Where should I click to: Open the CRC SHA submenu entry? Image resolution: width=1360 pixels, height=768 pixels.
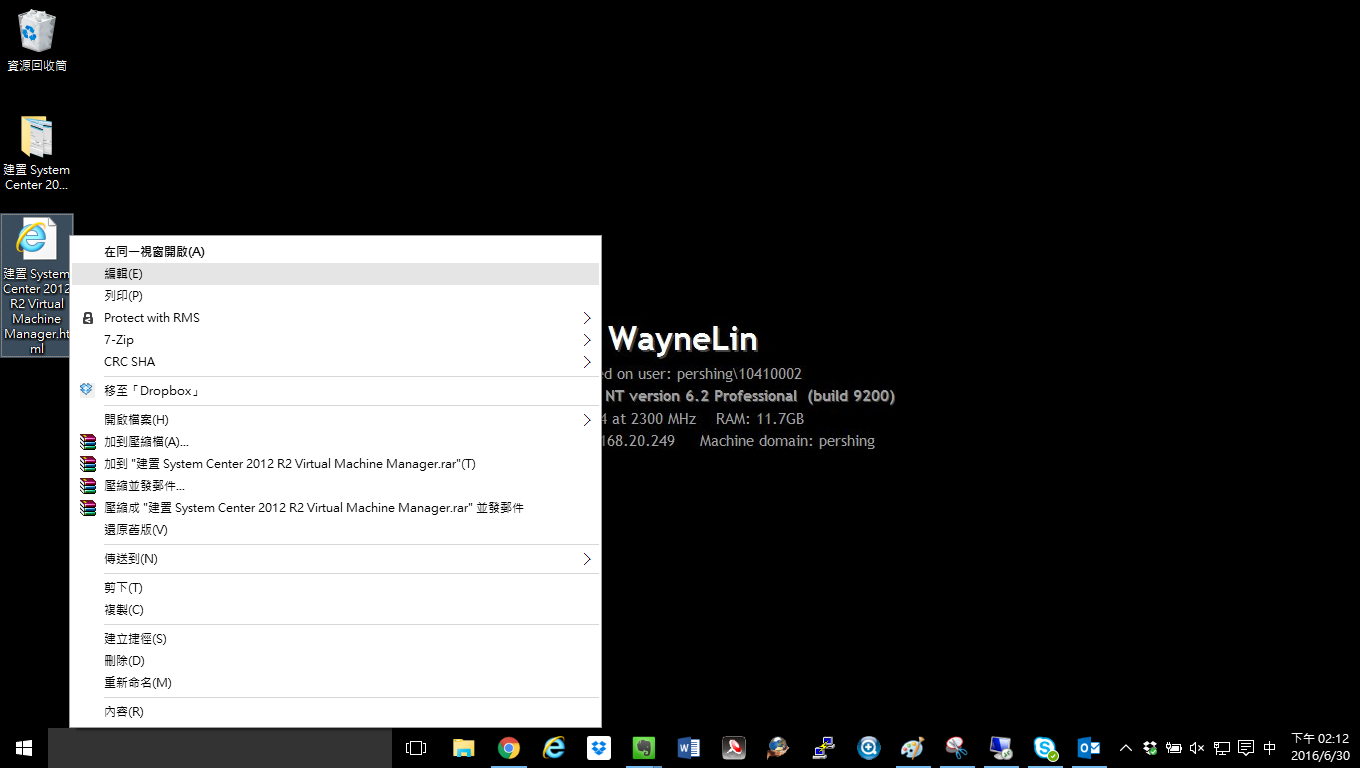[x=335, y=362]
